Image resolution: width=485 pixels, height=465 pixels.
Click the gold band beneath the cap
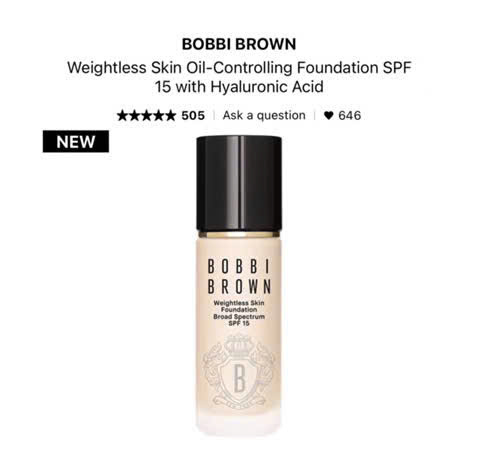pos(239,234)
